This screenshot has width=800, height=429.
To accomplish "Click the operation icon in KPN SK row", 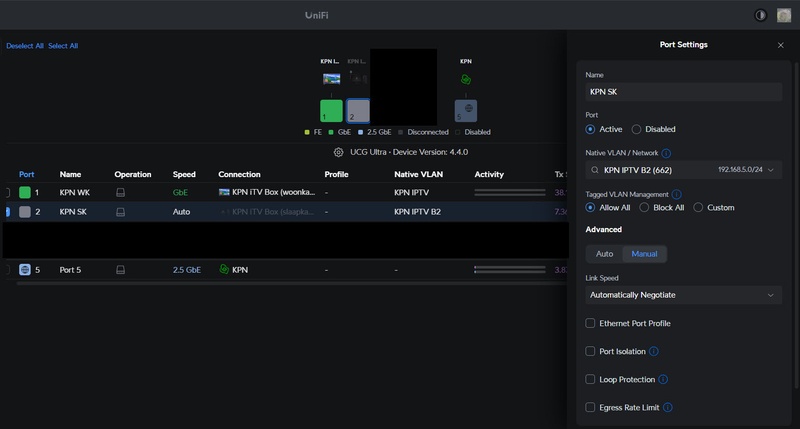I will tap(120, 212).
